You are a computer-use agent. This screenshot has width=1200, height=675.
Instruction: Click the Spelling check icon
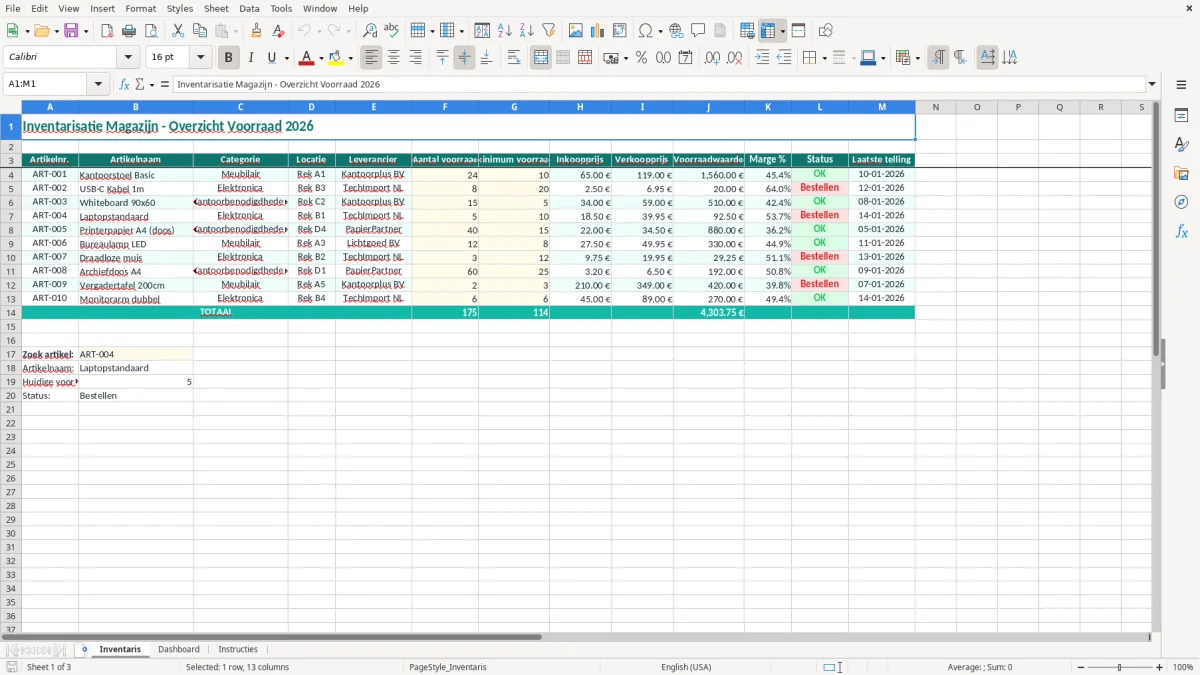[392, 31]
